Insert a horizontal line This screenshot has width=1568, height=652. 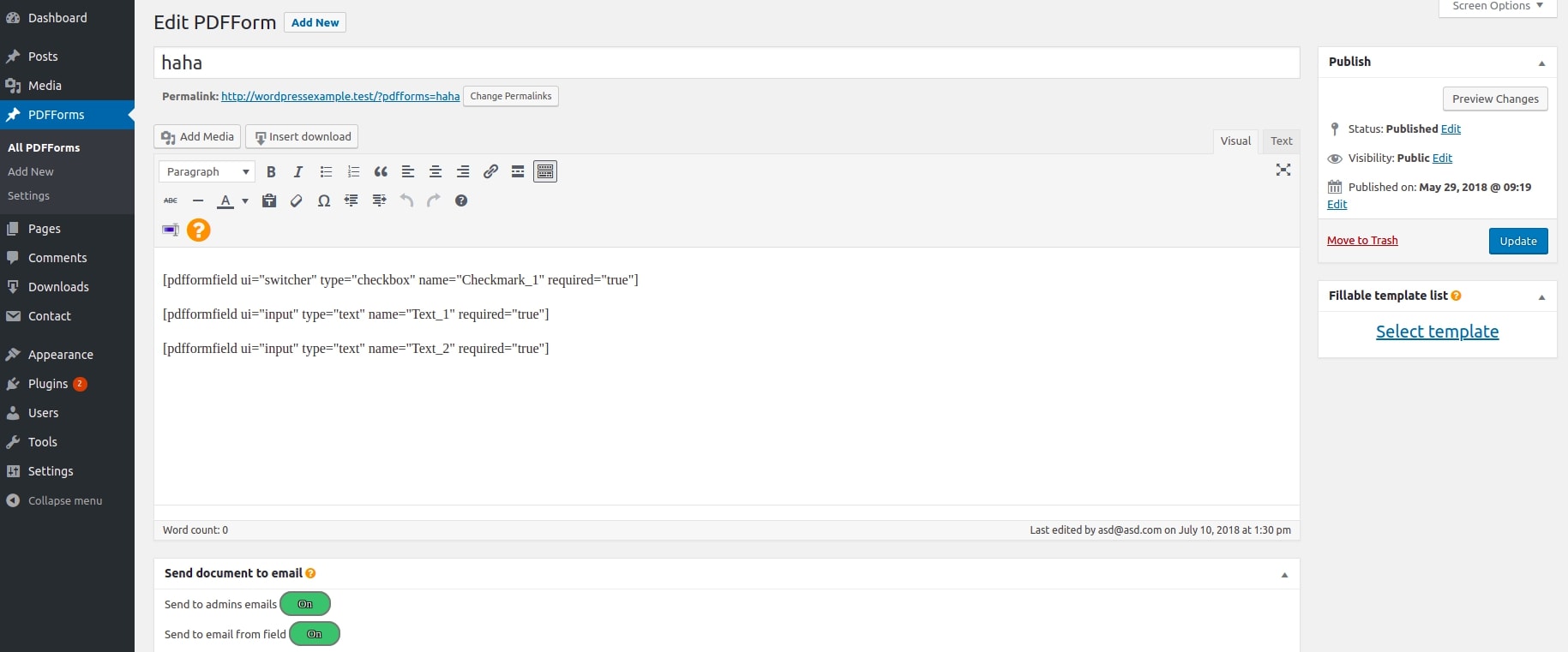pos(198,200)
